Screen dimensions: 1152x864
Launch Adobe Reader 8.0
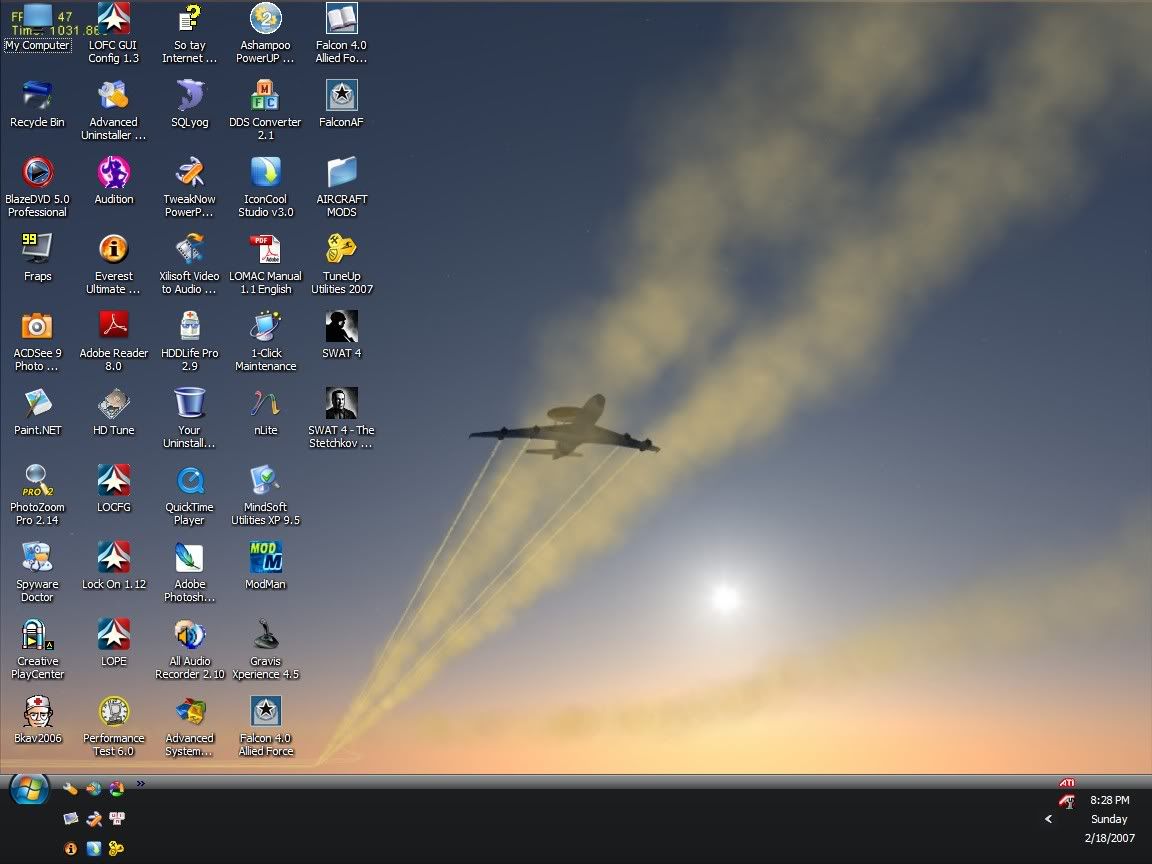pyautogui.click(x=113, y=324)
